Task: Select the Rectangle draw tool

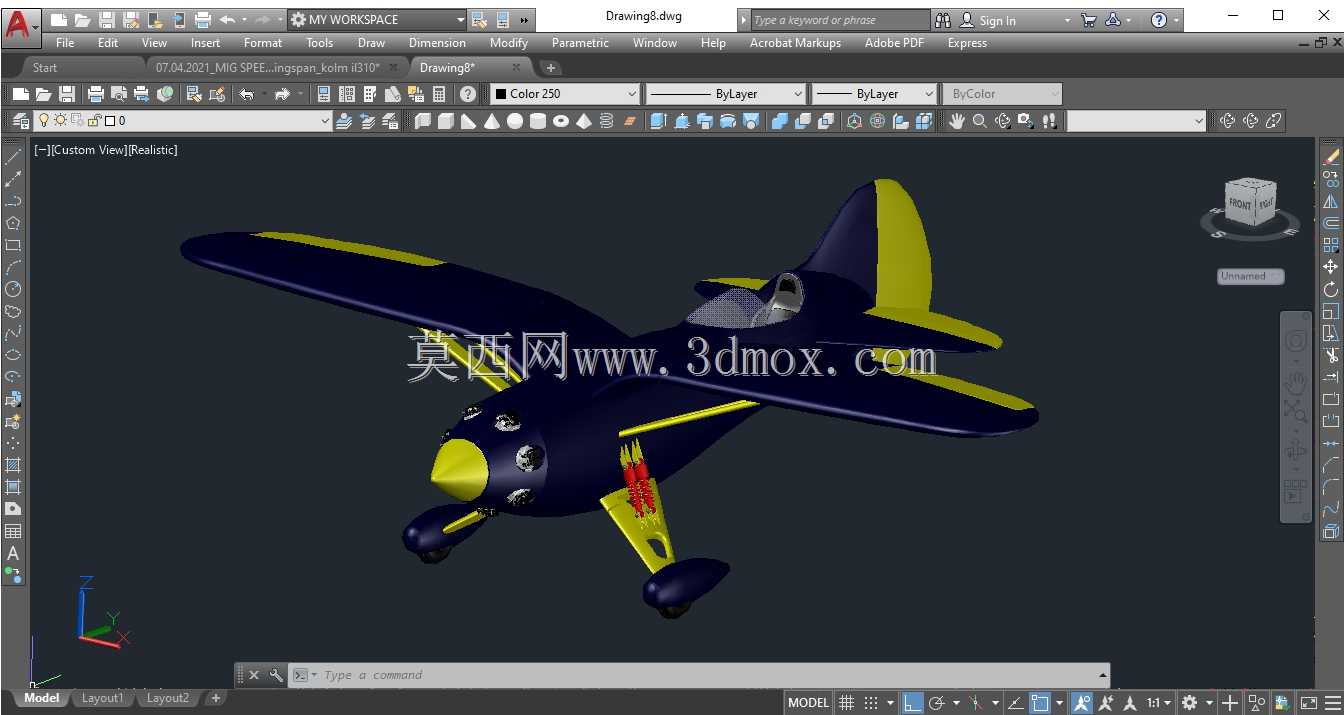Action: click(x=13, y=245)
